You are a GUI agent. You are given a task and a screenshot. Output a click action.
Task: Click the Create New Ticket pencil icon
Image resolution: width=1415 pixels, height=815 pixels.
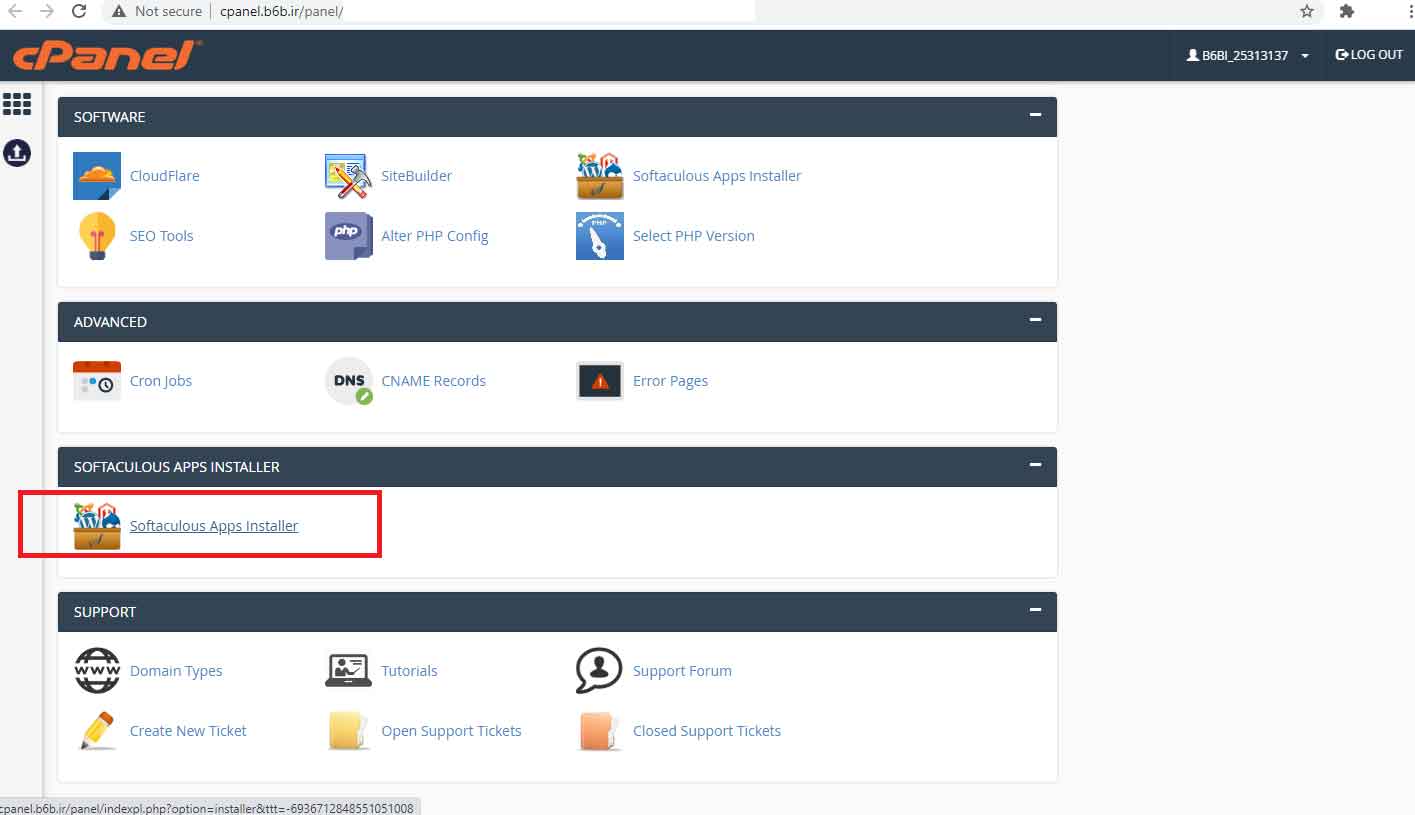[97, 731]
